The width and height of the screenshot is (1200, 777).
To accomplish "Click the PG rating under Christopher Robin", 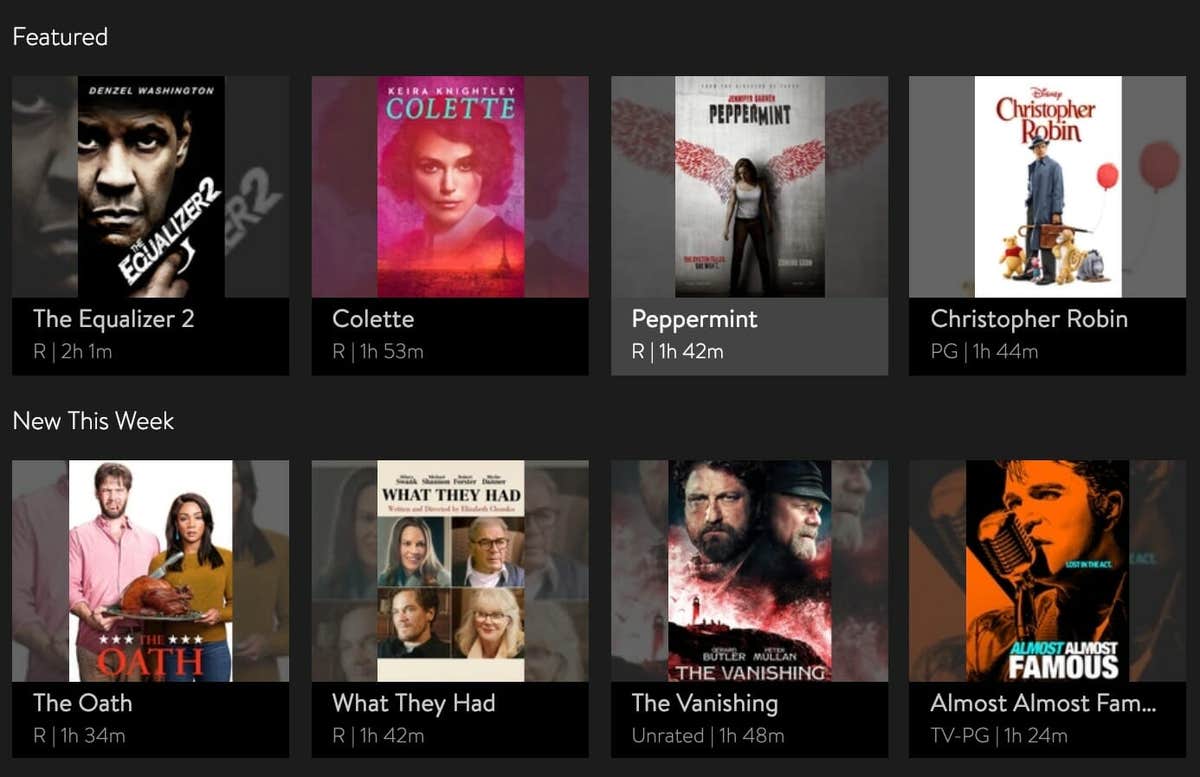I will point(944,352).
